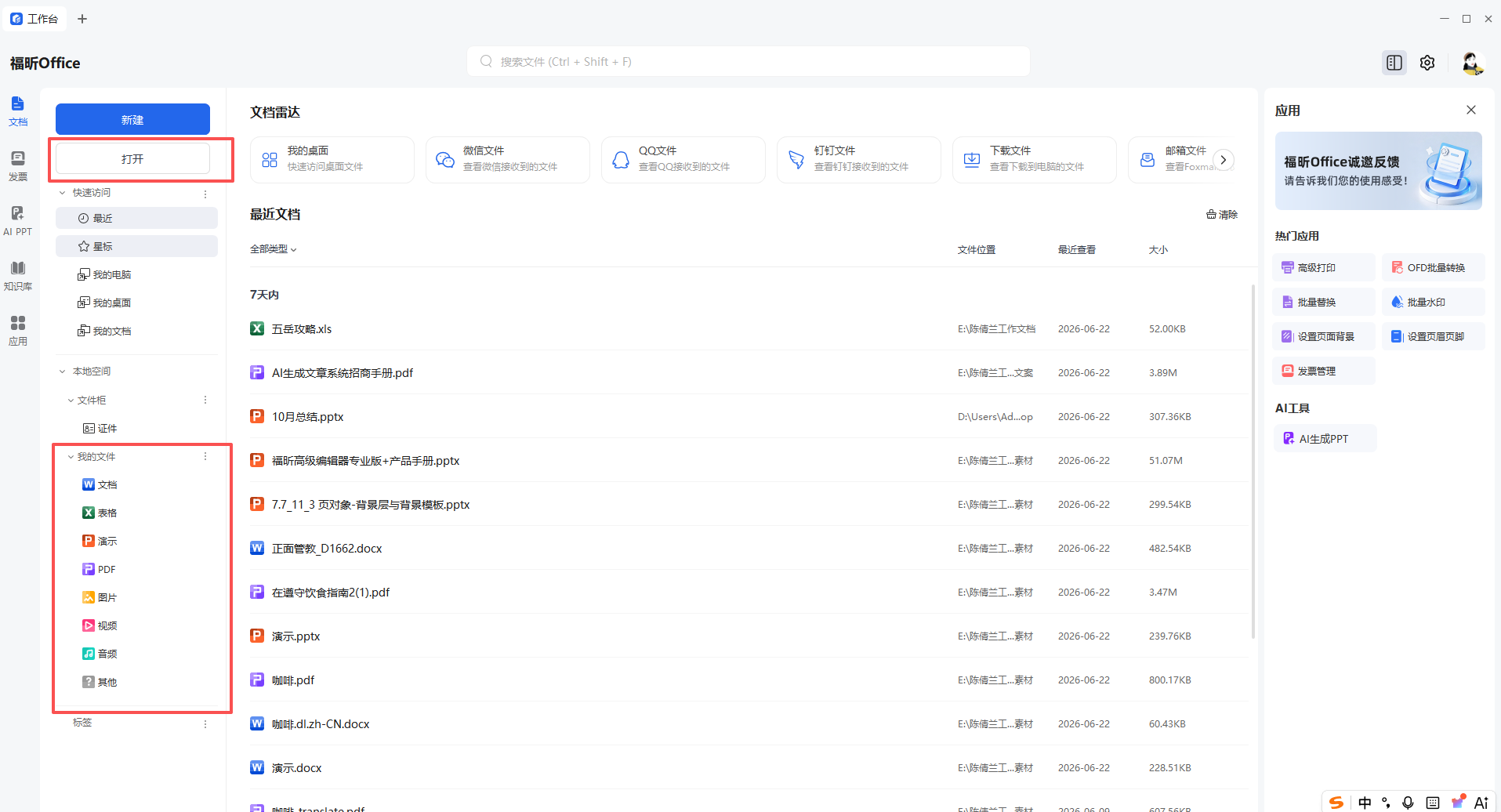Viewport: 1501px width, 812px height.
Task: Open more options for 标签
Action: coord(205,724)
